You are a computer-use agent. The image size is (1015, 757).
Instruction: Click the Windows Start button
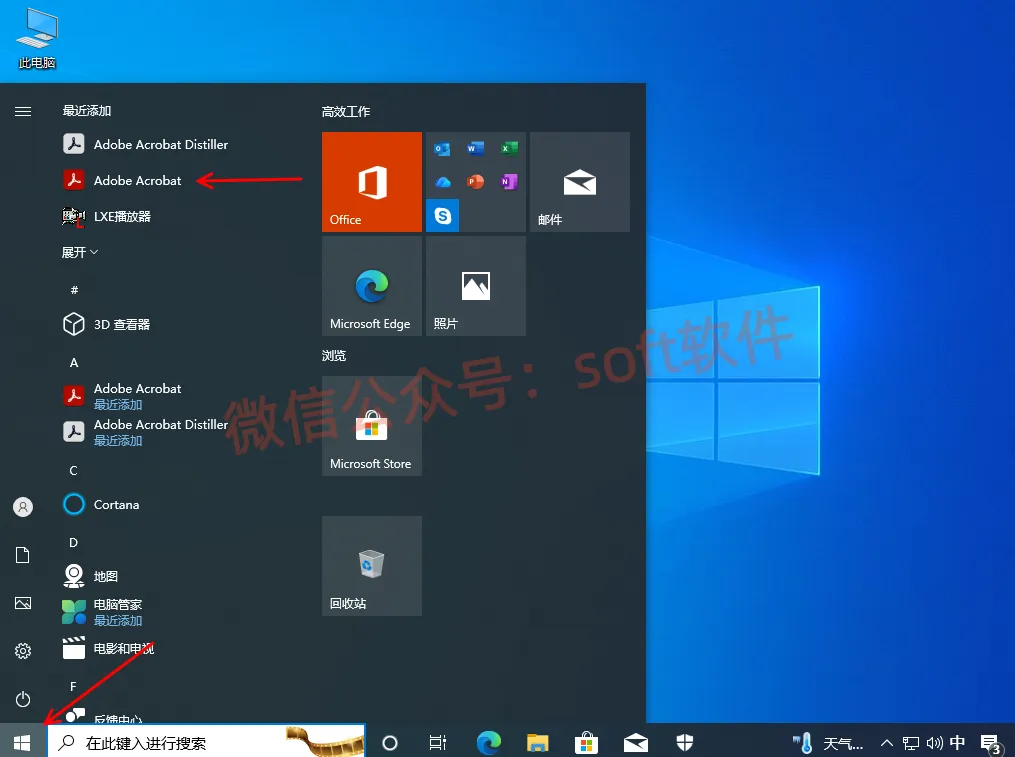(x=22, y=742)
